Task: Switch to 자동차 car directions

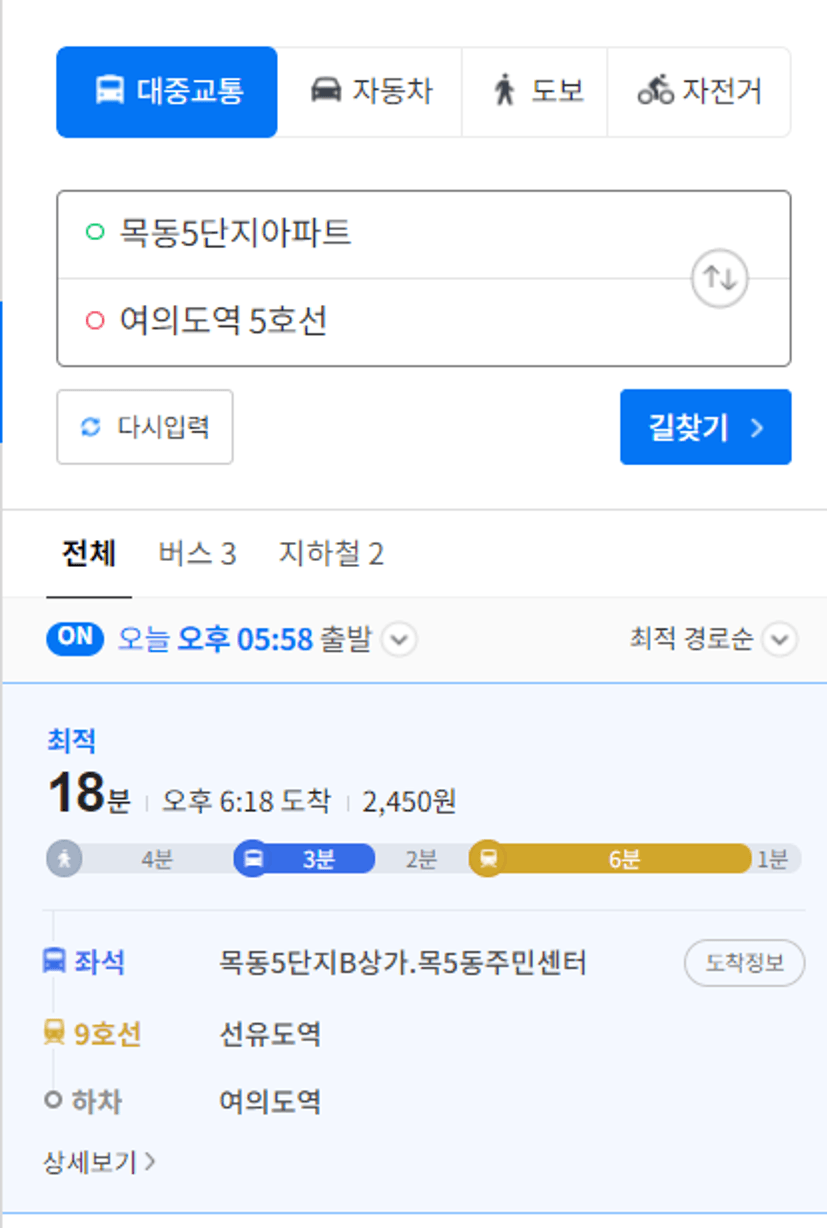Action: (x=370, y=92)
